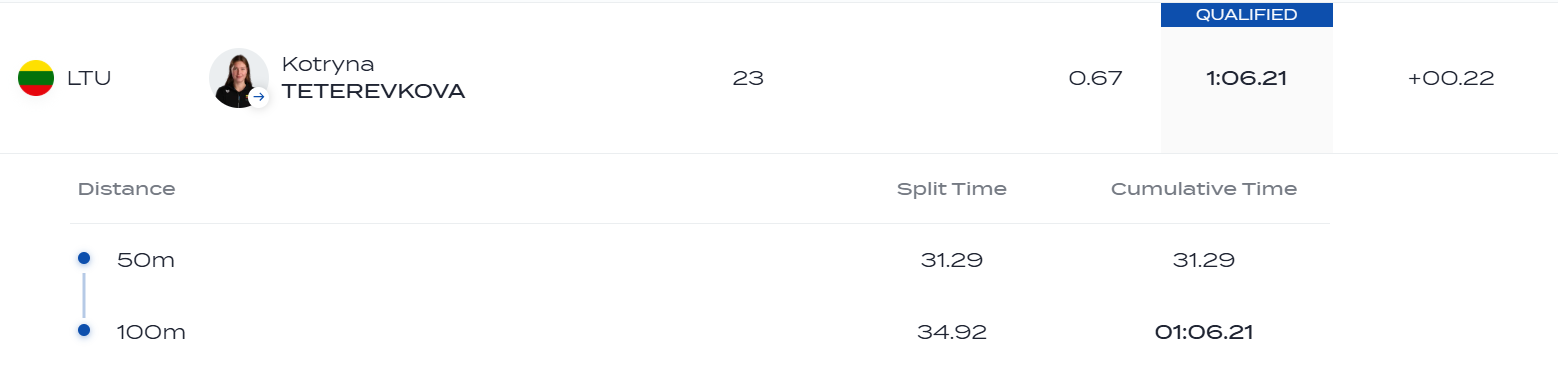Click Kotryna Teterevkova's profile photo

tap(239, 78)
